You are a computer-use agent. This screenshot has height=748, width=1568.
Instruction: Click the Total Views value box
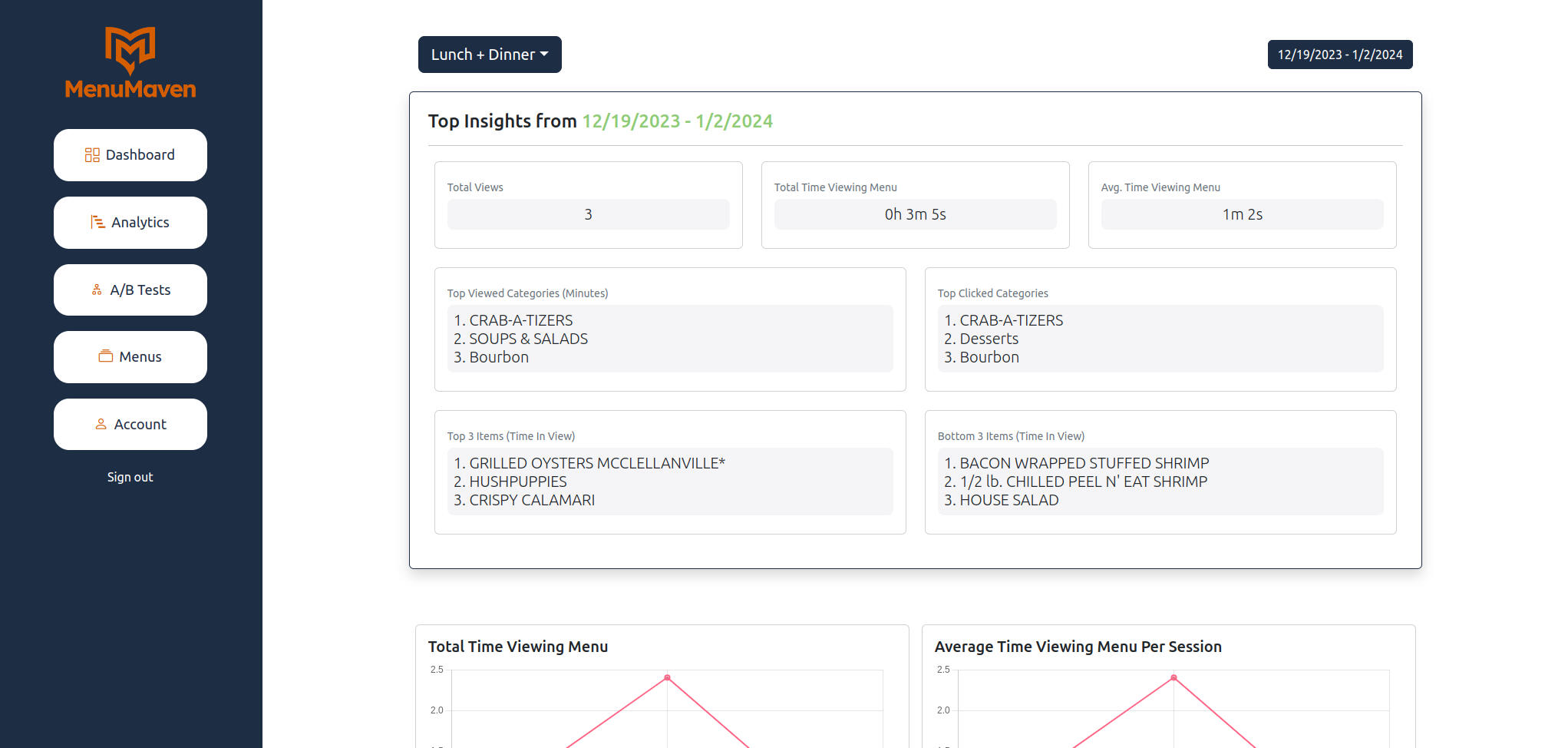pyautogui.click(x=588, y=214)
